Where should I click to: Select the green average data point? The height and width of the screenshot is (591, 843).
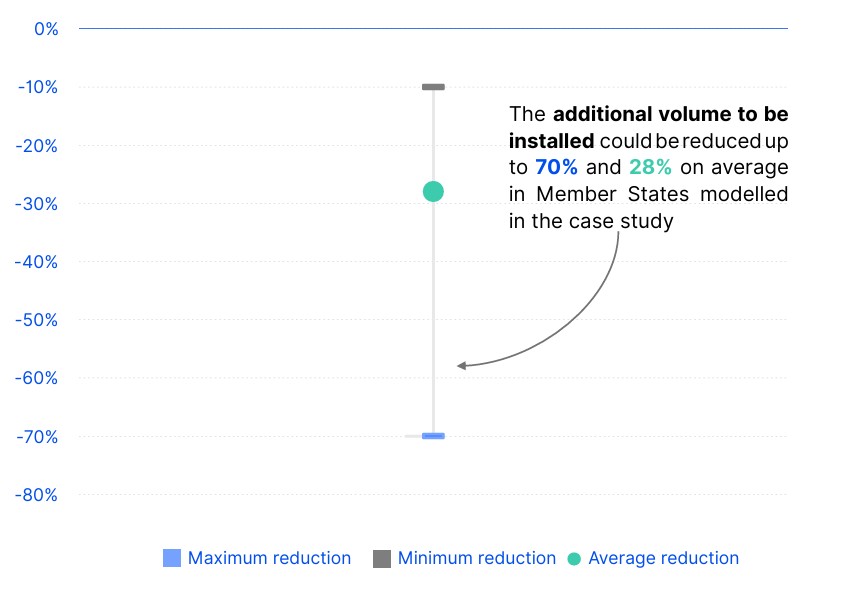[x=433, y=192]
